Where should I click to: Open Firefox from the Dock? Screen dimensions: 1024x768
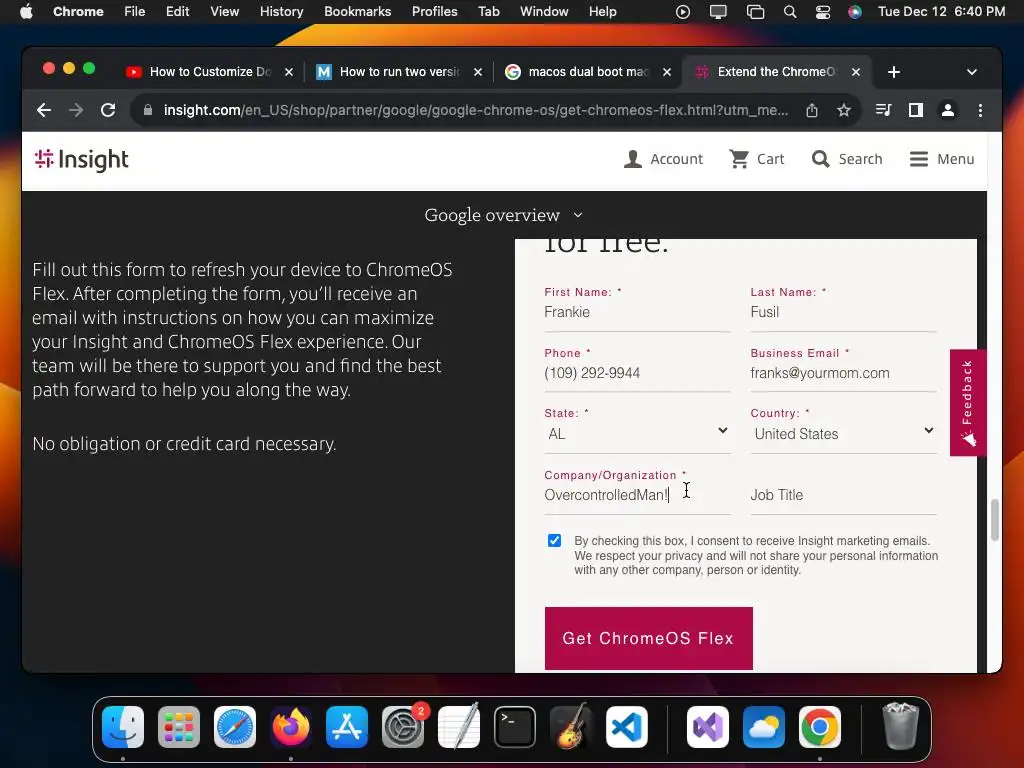(x=291, y=727)
